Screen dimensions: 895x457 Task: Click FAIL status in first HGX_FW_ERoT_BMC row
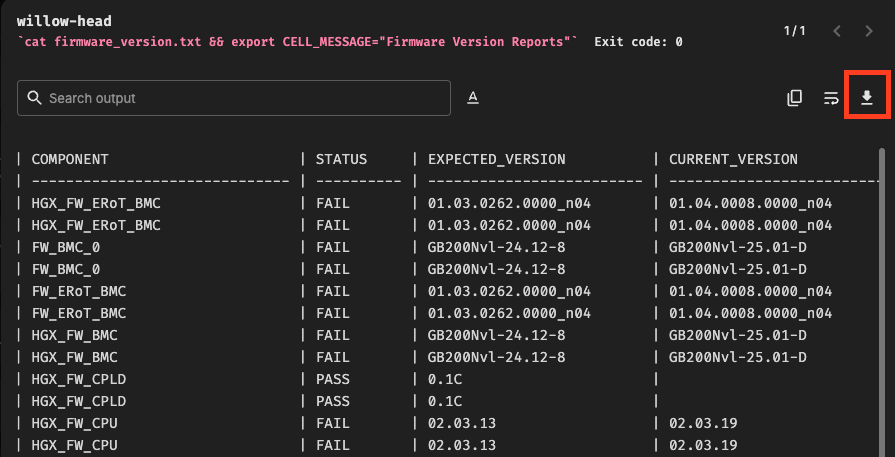pyautogui.click(x=333, y=204)
